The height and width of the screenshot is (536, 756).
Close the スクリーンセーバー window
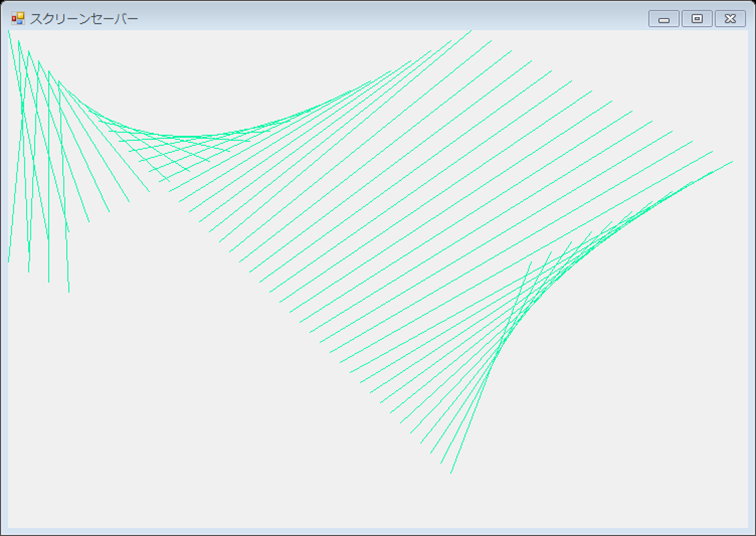(730, 18)
